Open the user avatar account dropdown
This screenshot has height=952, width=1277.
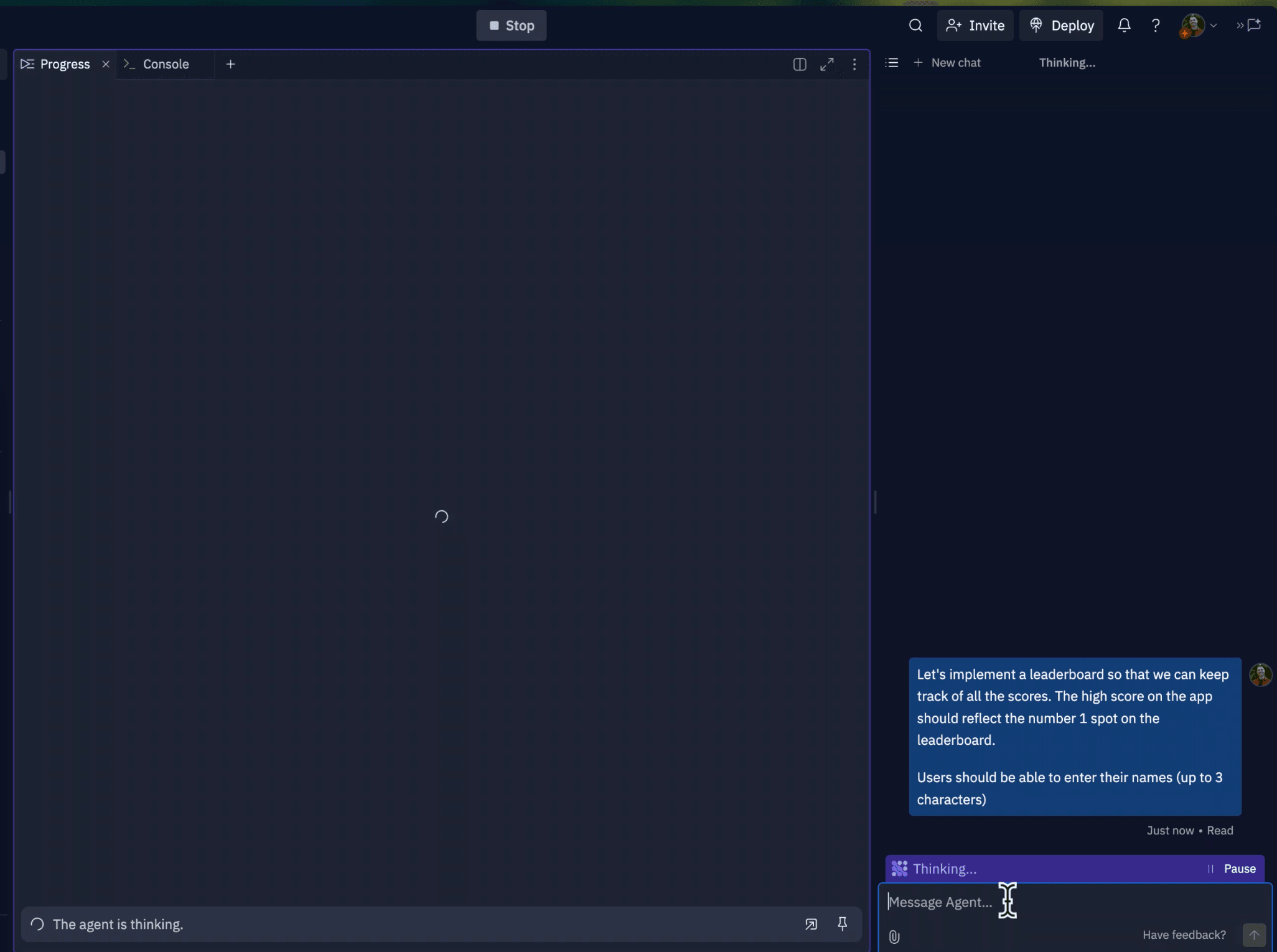pyautogui.click(x=1198, y=26)
